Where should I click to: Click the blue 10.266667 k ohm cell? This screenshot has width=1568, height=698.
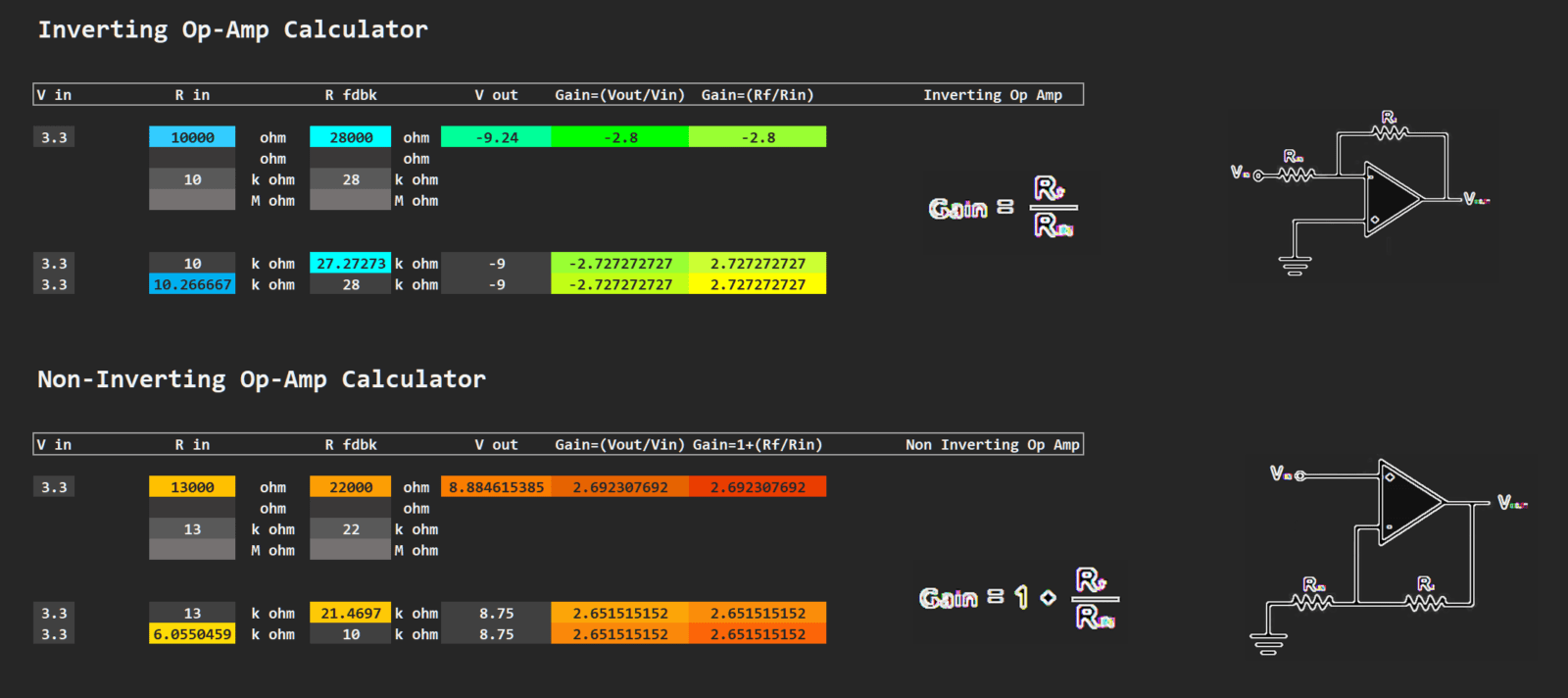(192, 284)
